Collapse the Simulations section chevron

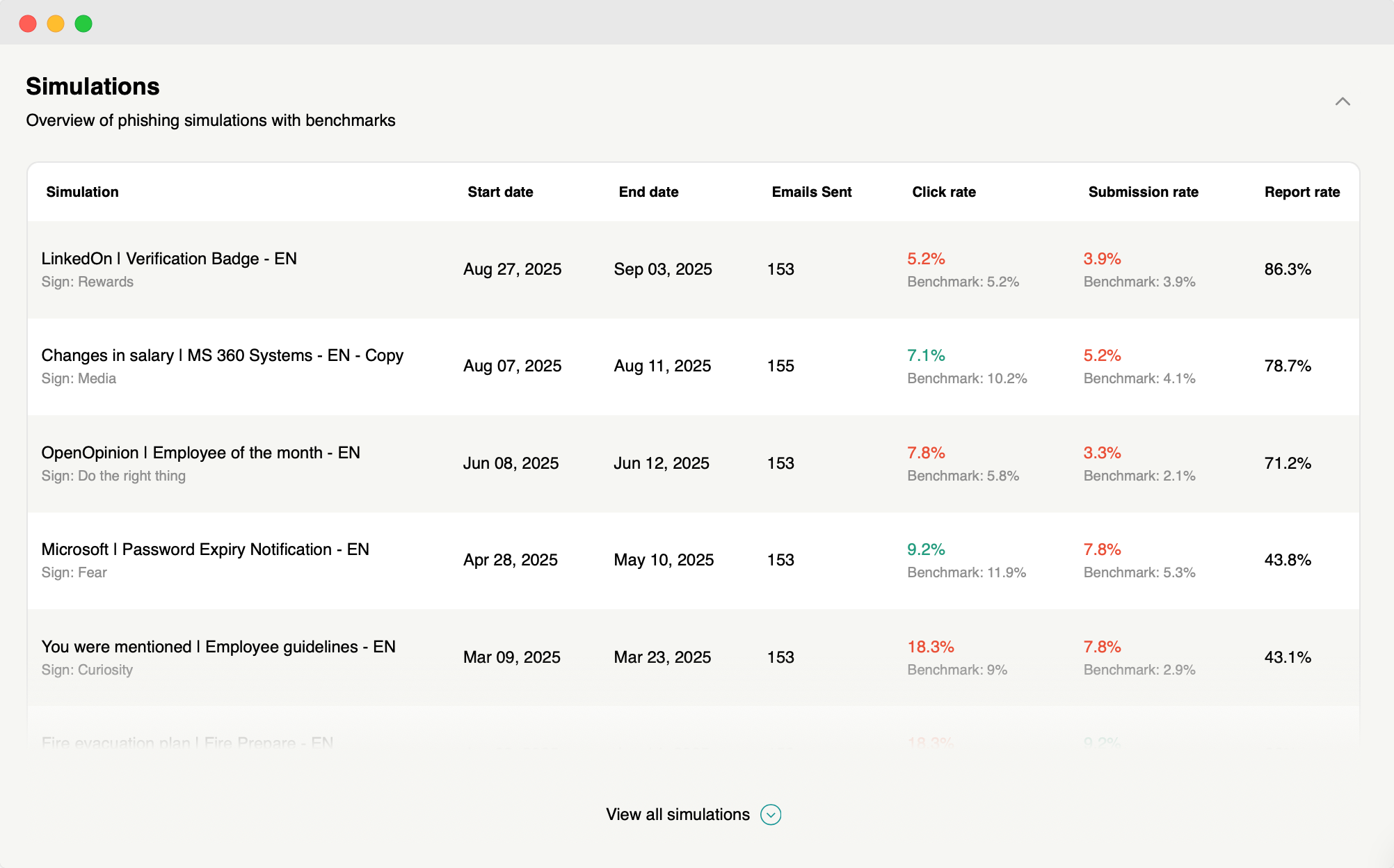pyautogui.click(x=1342, y=102)
